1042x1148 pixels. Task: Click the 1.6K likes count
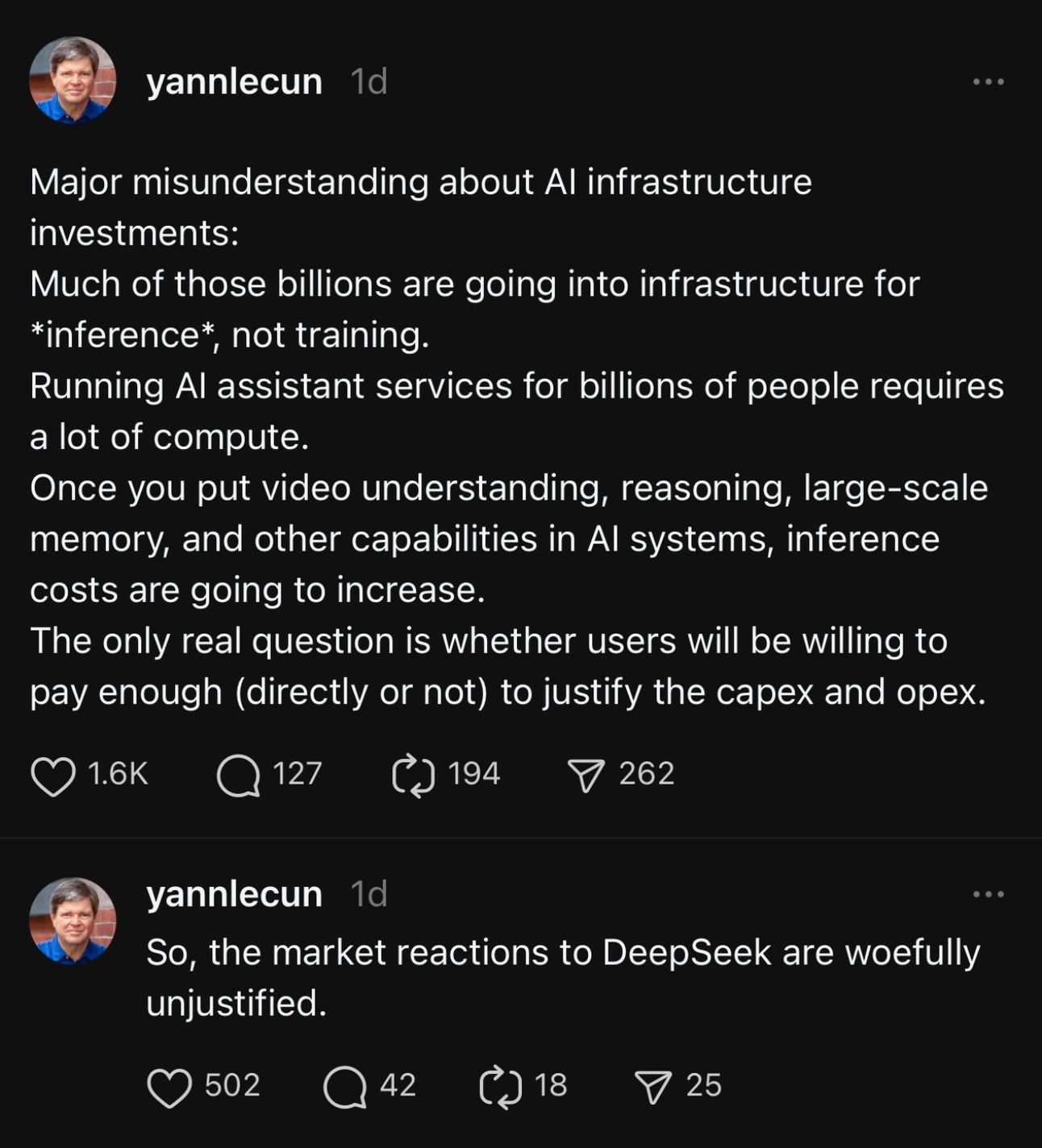118,774
